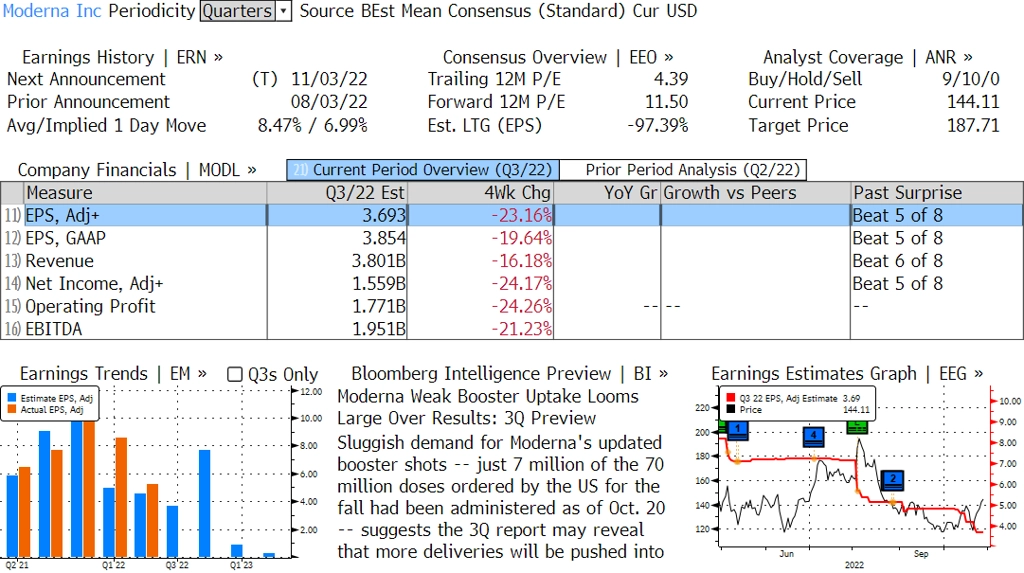Image resolution: width=1024 pixels, height=573 pixels.
Task: Switch to Prior Period Analysis (Q2/22) tab
Action: tap(684, 170)
